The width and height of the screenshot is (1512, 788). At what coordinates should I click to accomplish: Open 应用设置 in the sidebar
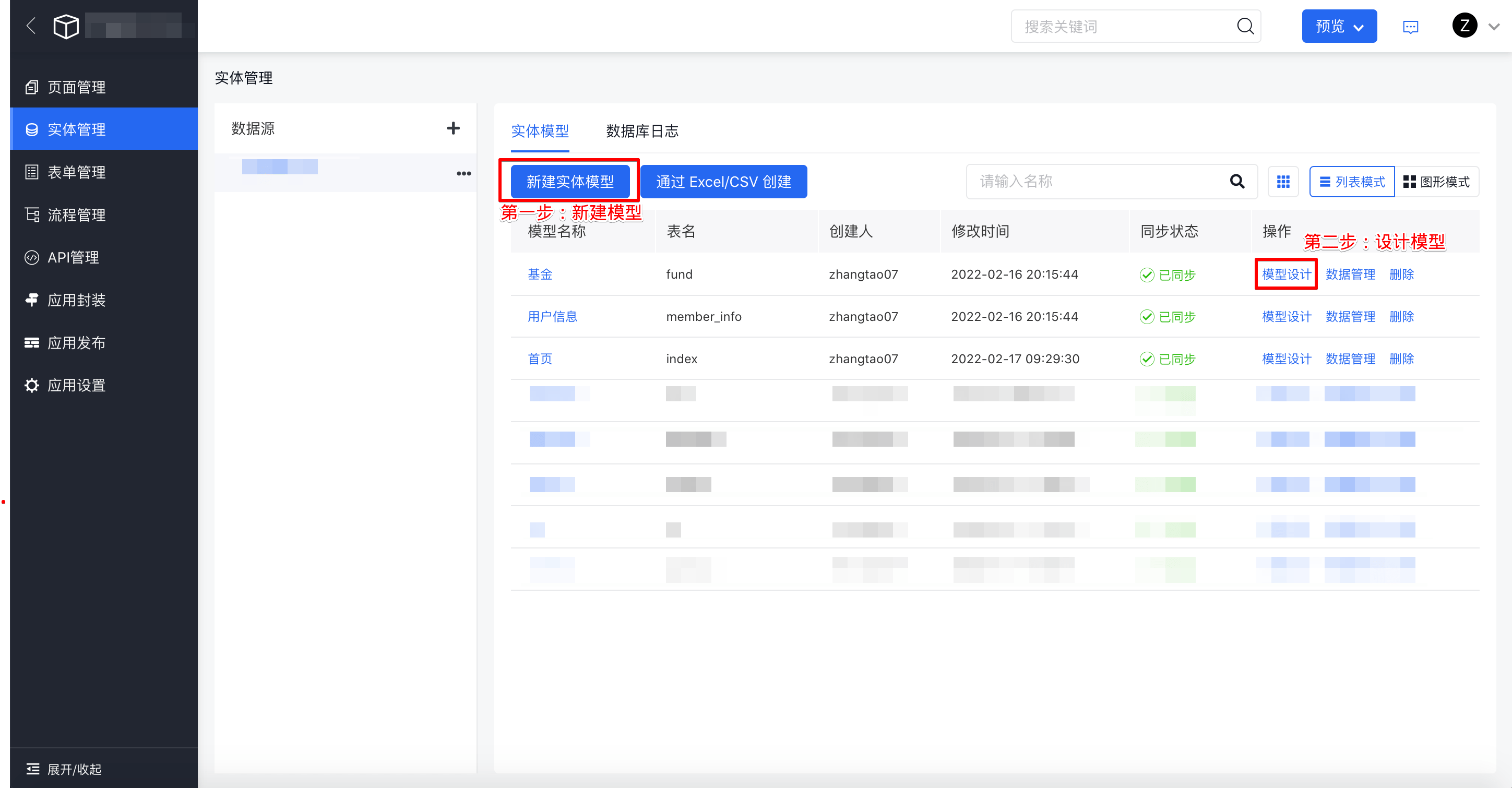click(104, 385)
